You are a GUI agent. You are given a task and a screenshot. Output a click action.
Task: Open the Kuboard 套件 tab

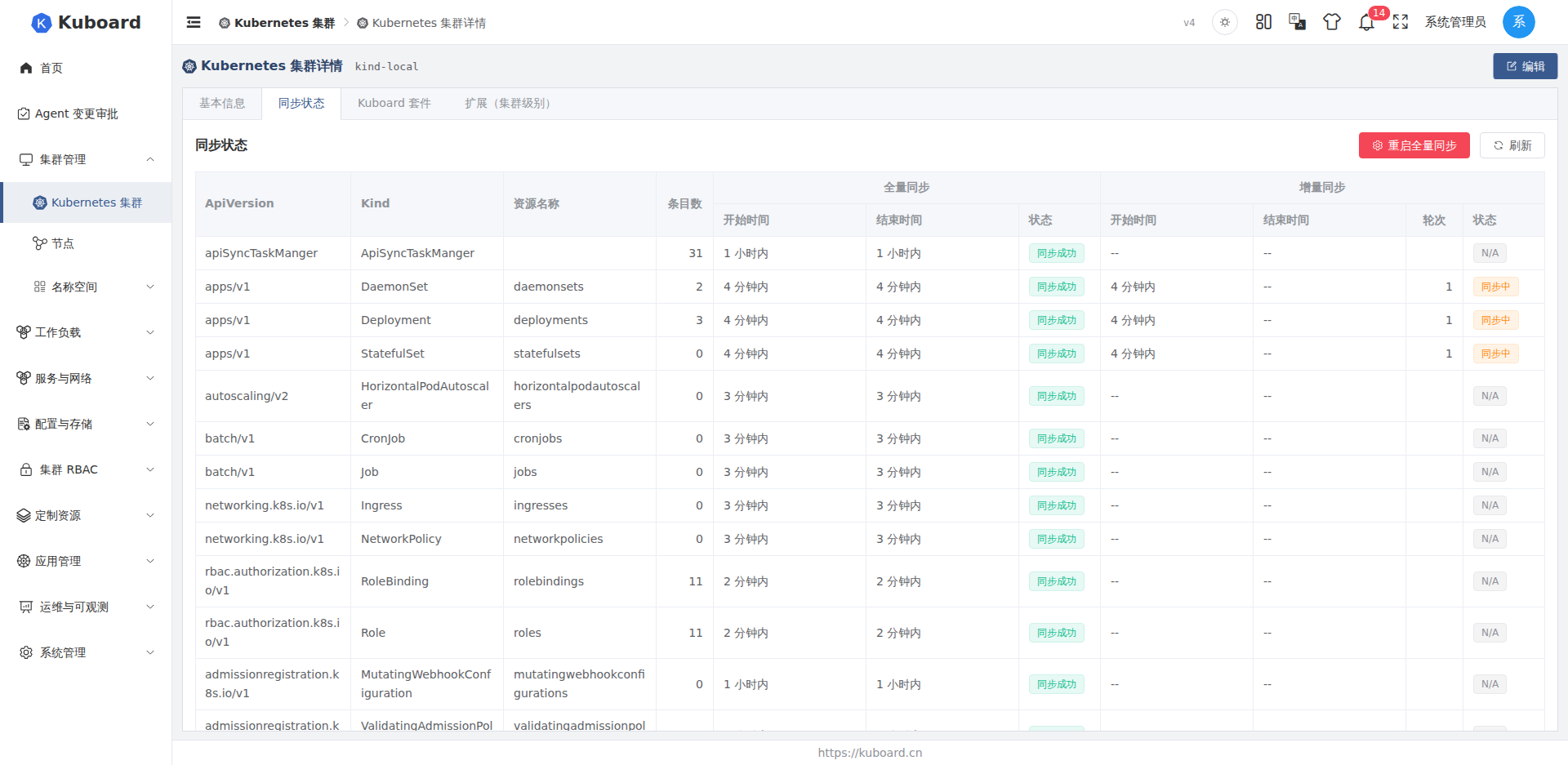click(x=394, y=104)
